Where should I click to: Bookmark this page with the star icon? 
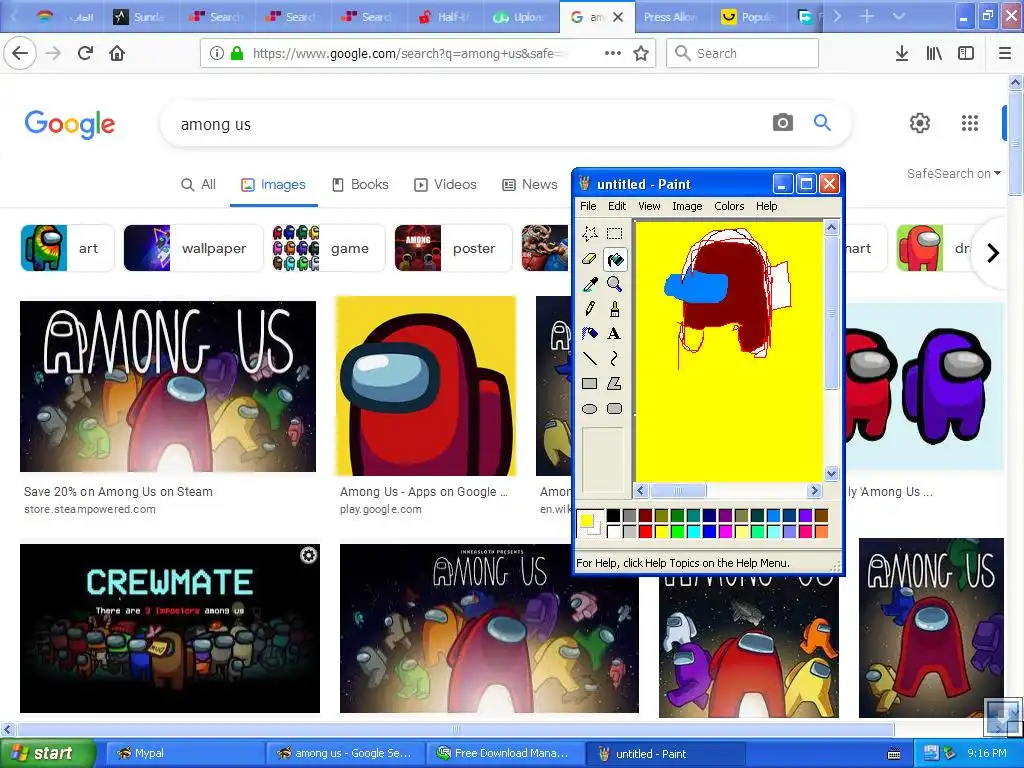pyautogui.click(x=641, y=53)
